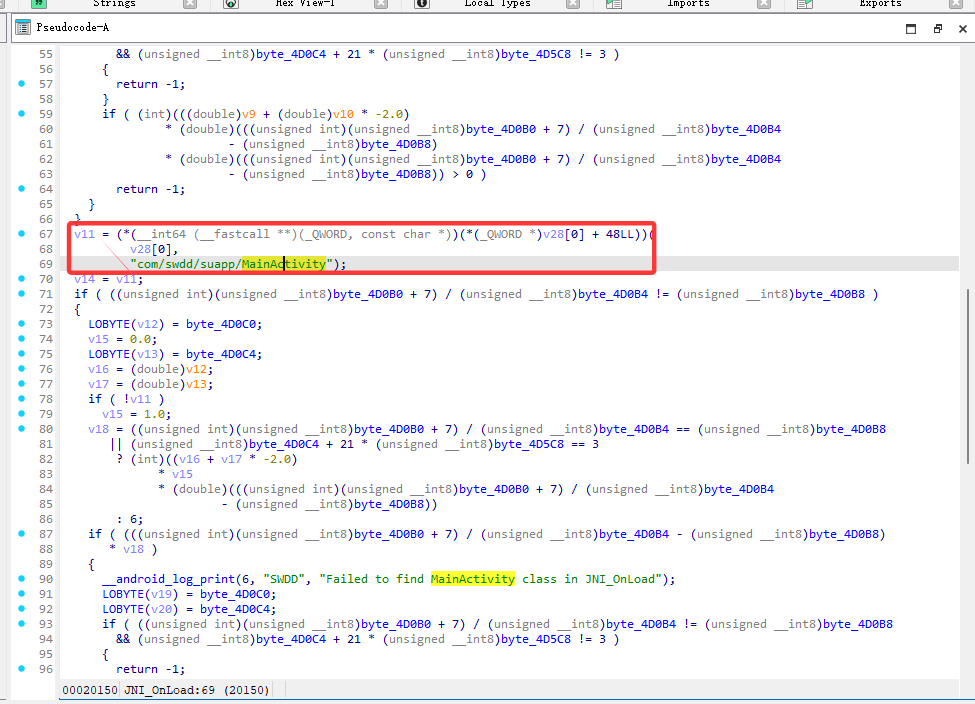Screen dimensions: 975x704
Task: Toggle breakpoint dot on line 67
Action: point(22,233)
